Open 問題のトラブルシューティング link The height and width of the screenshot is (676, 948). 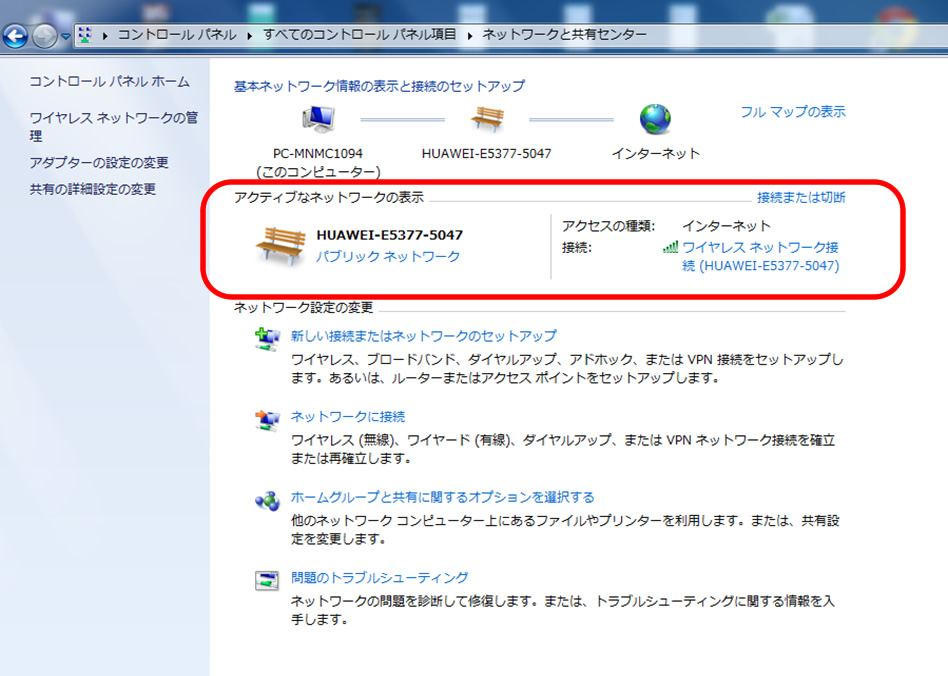click(x=380, y=577)
